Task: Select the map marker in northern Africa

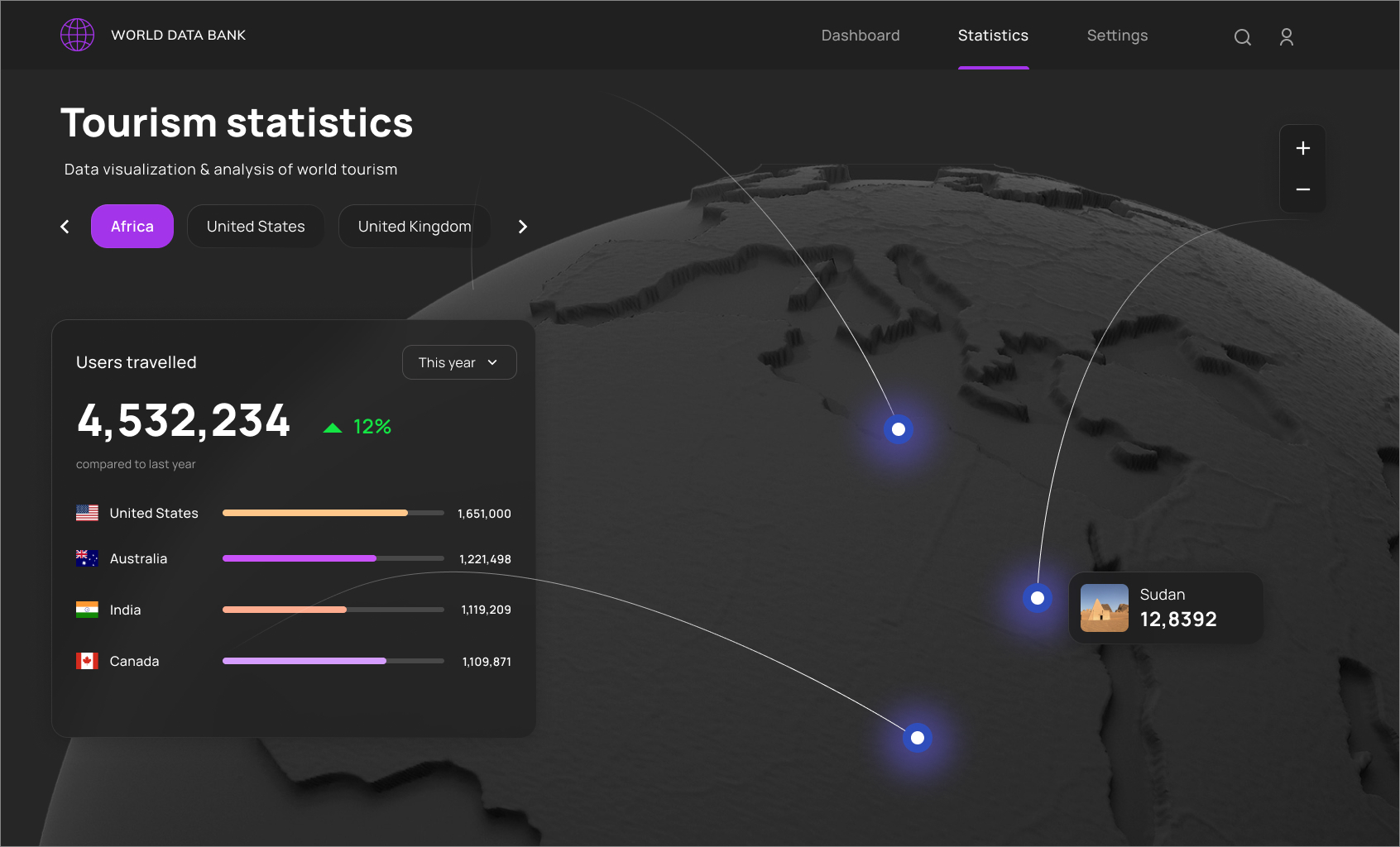Action: 899,429
